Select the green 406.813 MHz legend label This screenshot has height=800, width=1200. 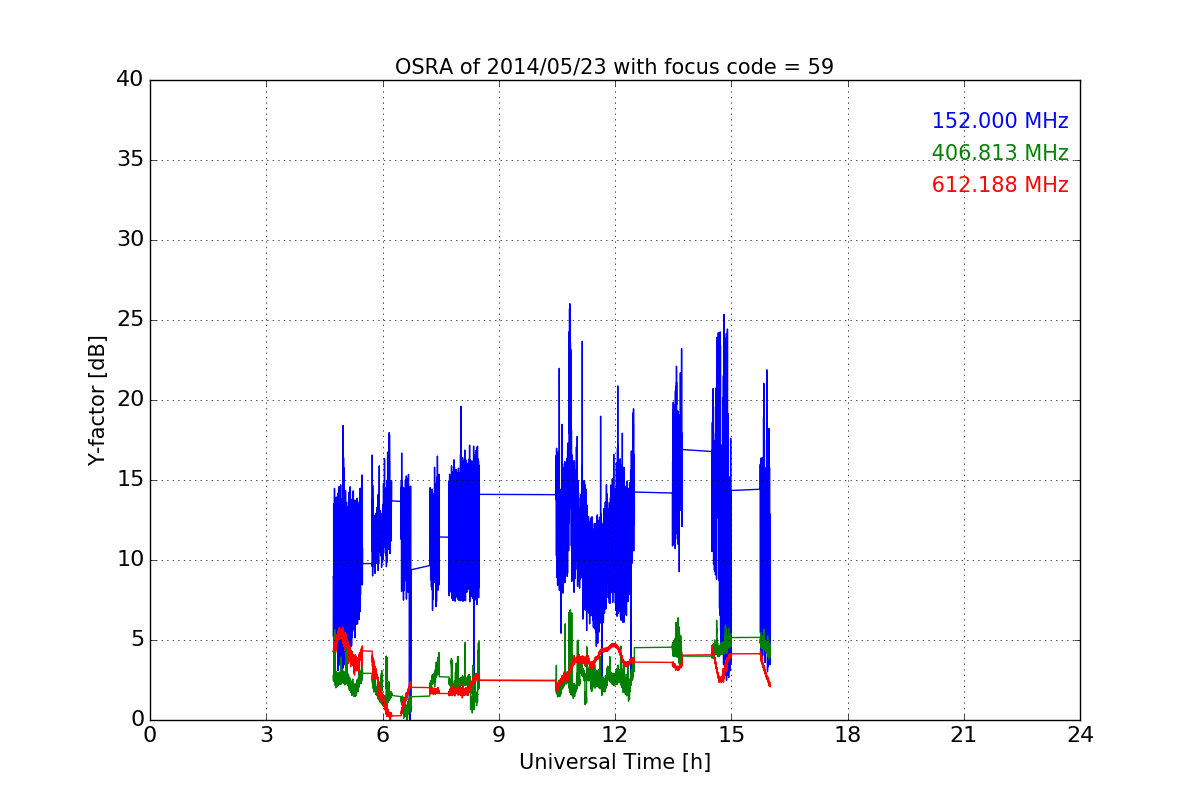click(1000, 153)
